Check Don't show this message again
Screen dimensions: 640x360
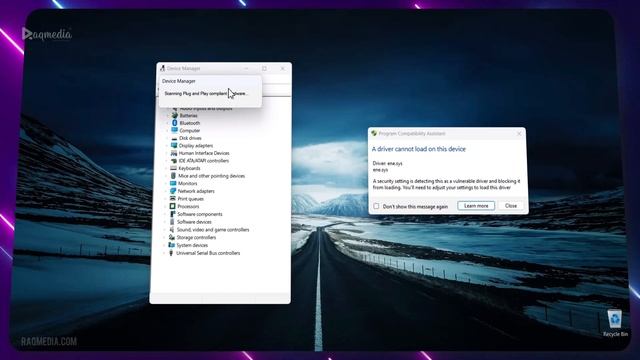tap(376, 206)
